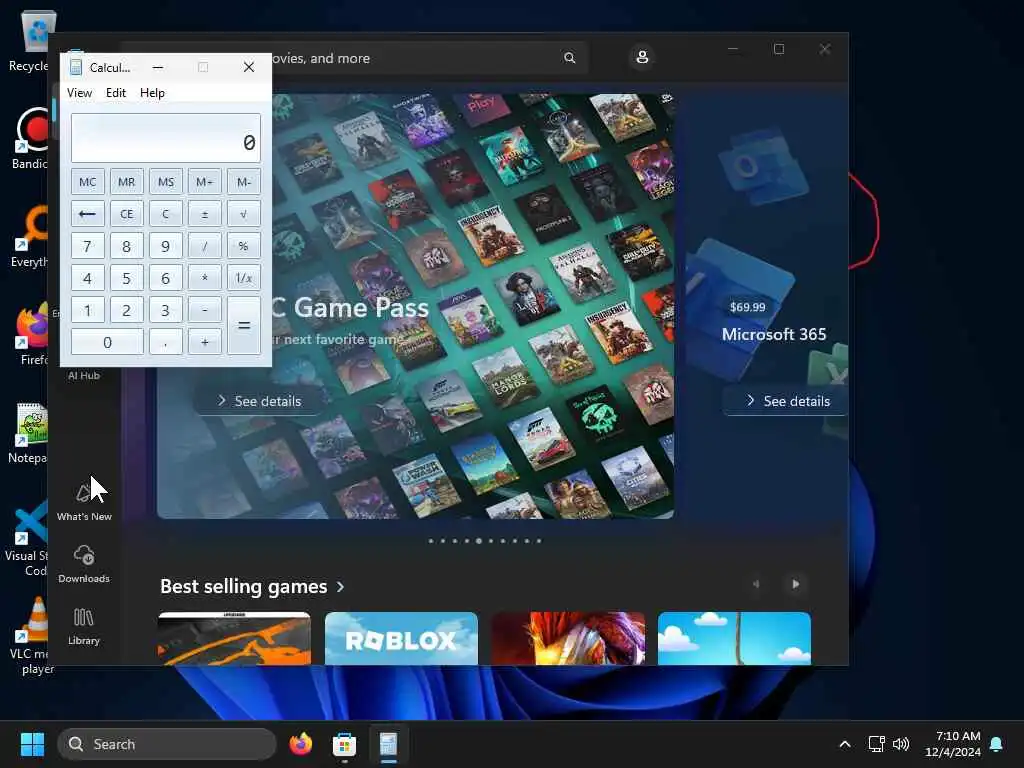Click the taskbar Search box

coord(167,744)
